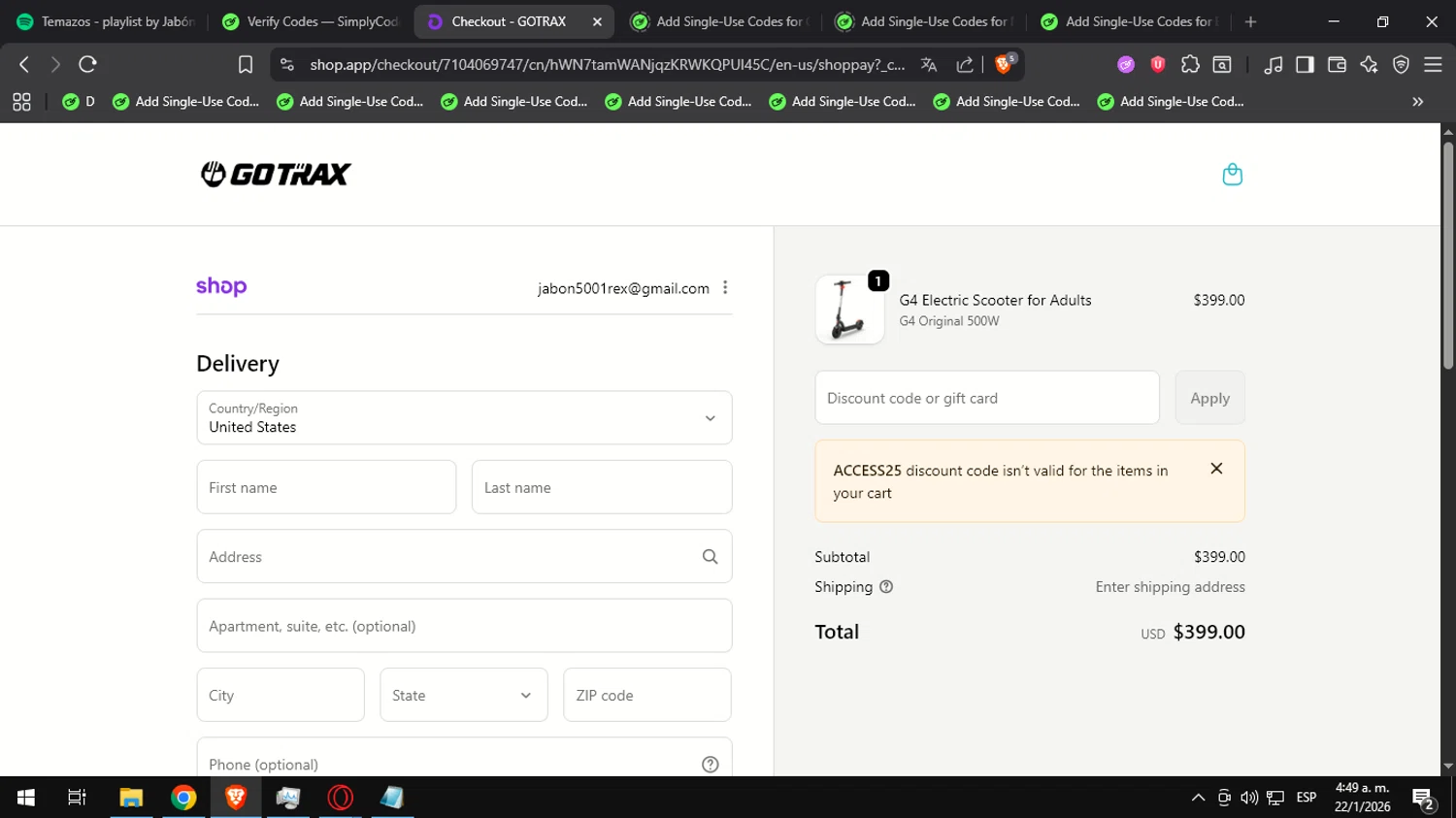Image resolution: width=1456 pixels, height=818 pixels.
Task: Open the last Add Single-Use Codes tab
Action: (1131, 21)
